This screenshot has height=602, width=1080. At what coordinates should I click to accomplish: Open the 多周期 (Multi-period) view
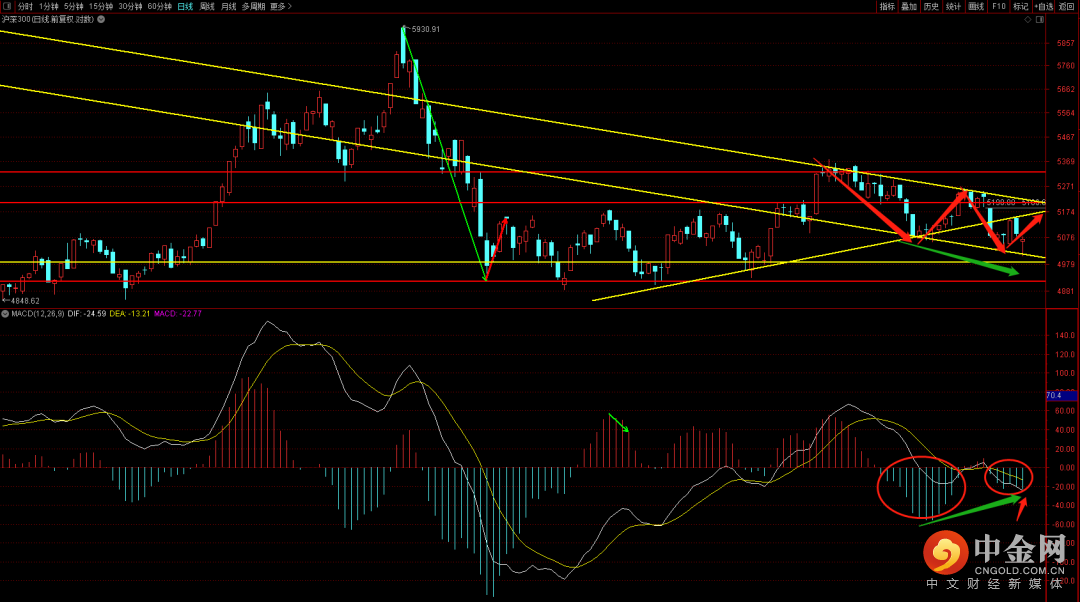tap(253, 6)
